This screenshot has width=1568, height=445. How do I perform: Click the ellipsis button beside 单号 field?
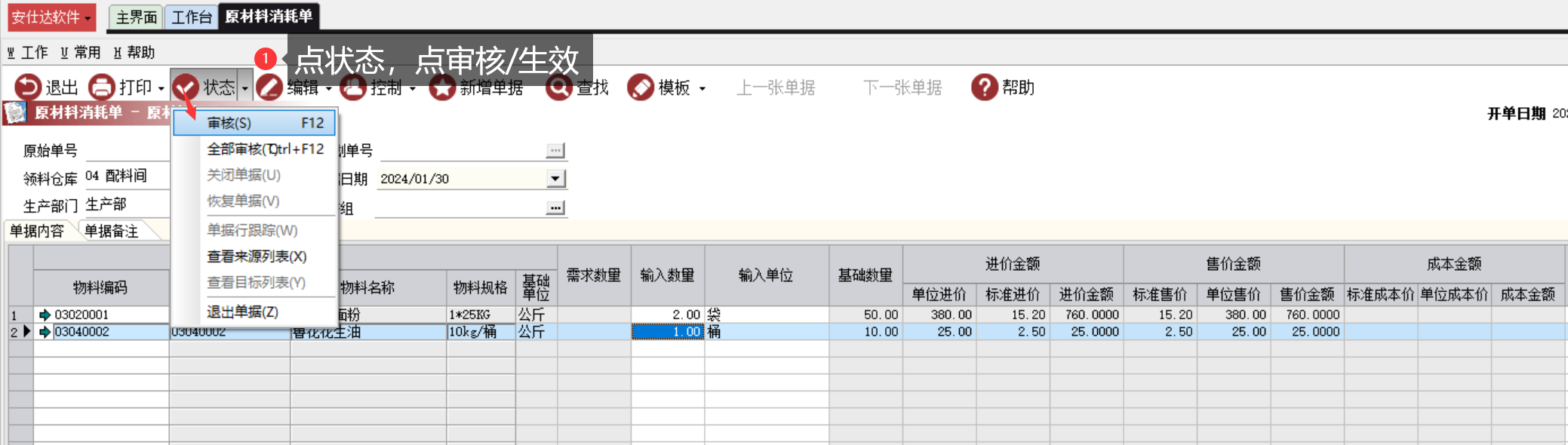point(555,151)
